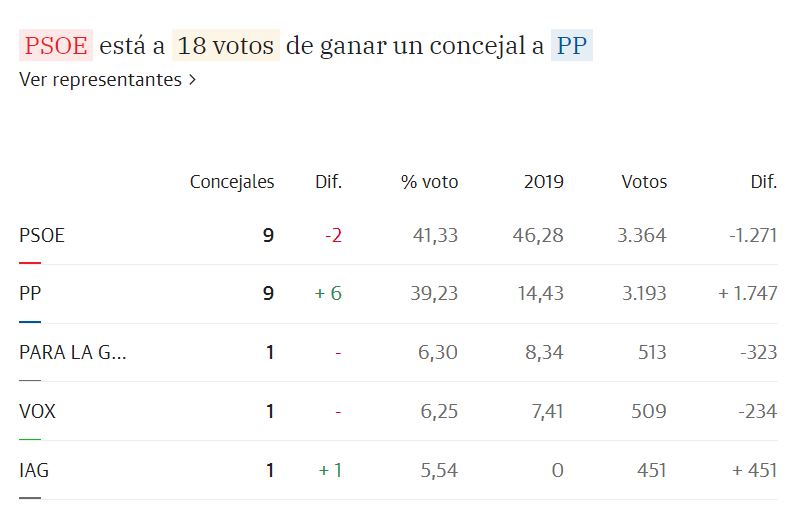Click IAG's 5,54 vote percentage

tap(436, 469)
